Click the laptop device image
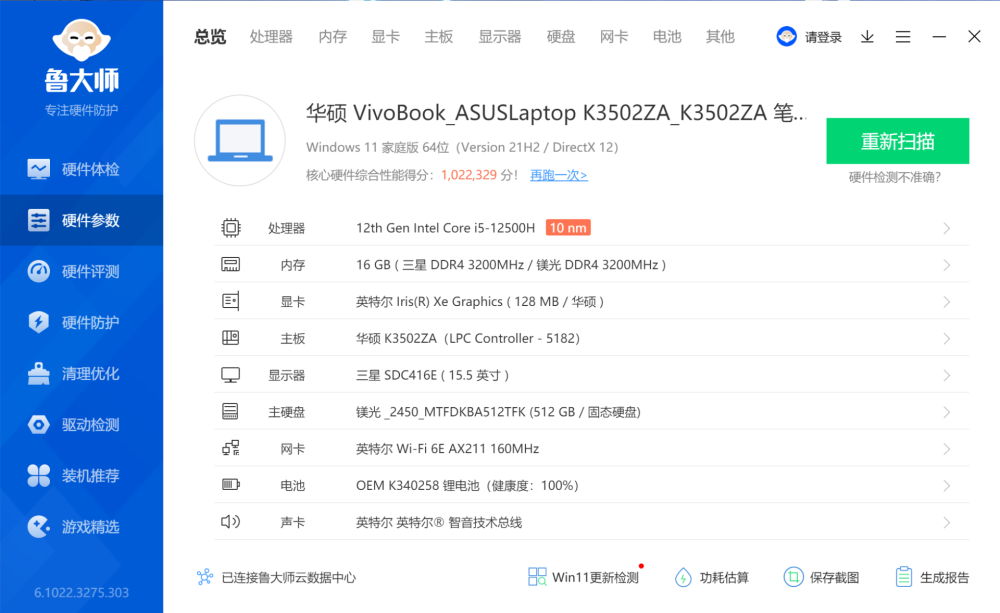 240,140
